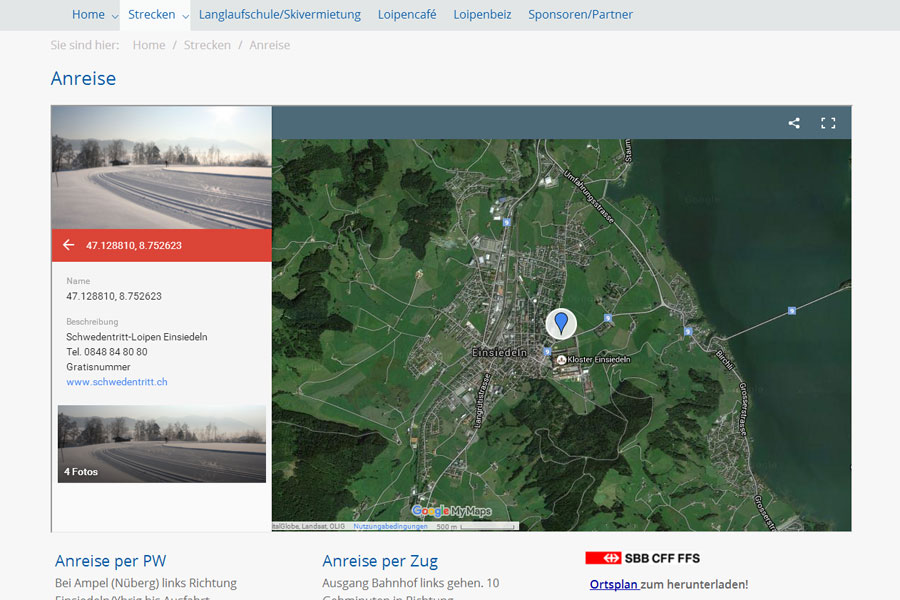
Task: Expand the Home menu chevron
Action: [115, 17]
